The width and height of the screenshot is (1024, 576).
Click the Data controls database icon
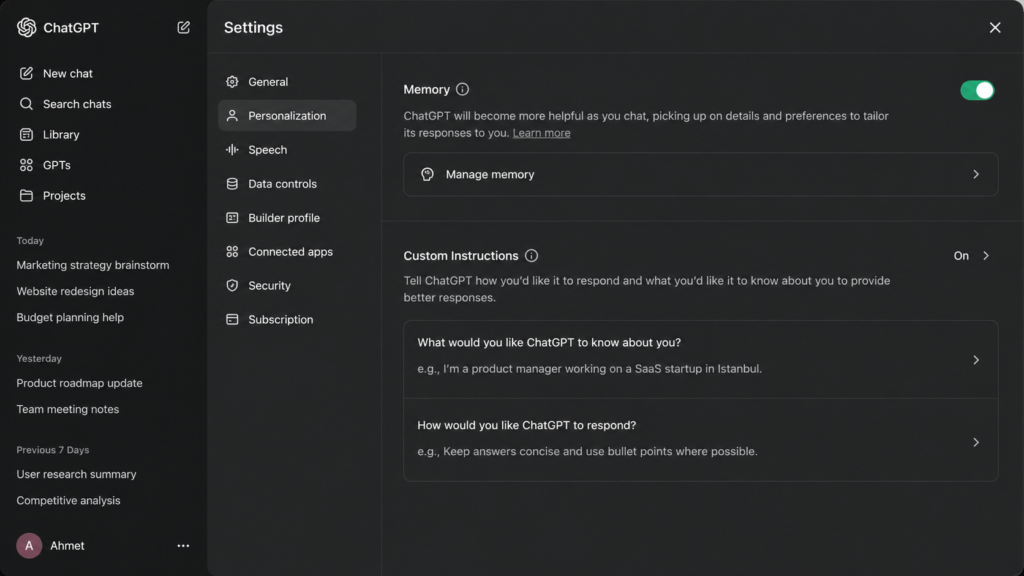coord(232,184)
